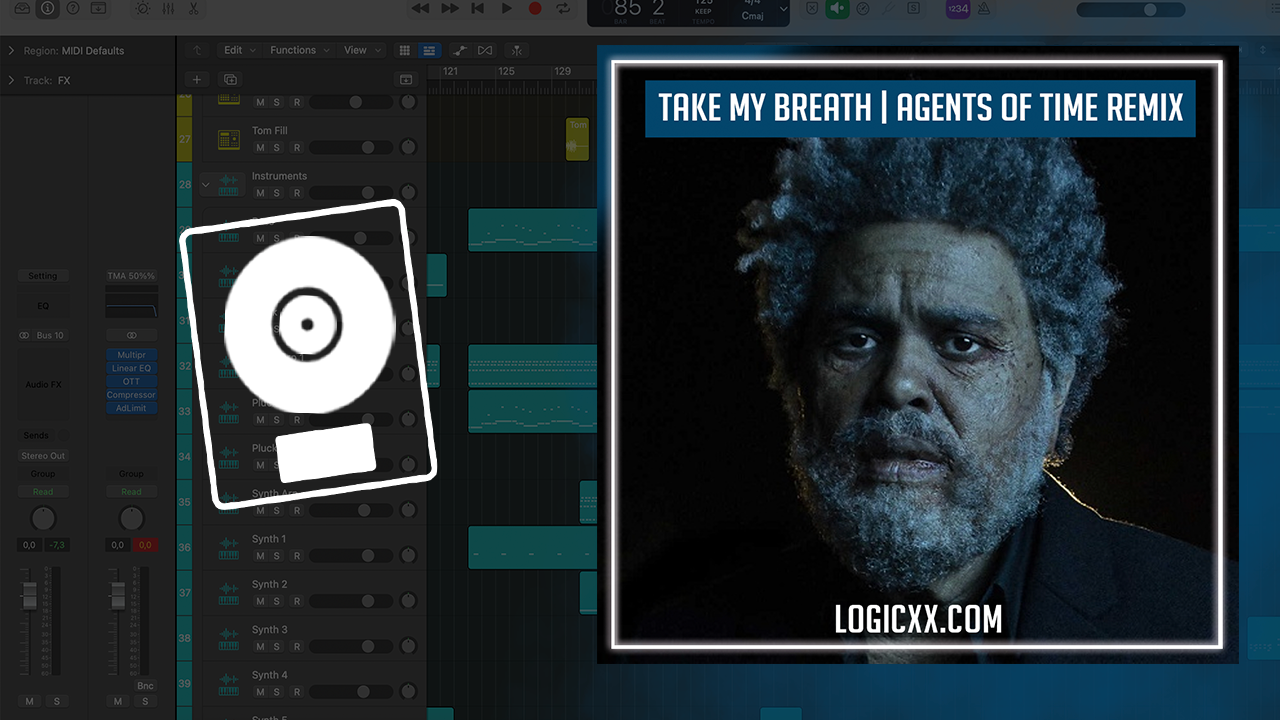
Task: Enable the purple count-in button
Action: pos(957,8)
